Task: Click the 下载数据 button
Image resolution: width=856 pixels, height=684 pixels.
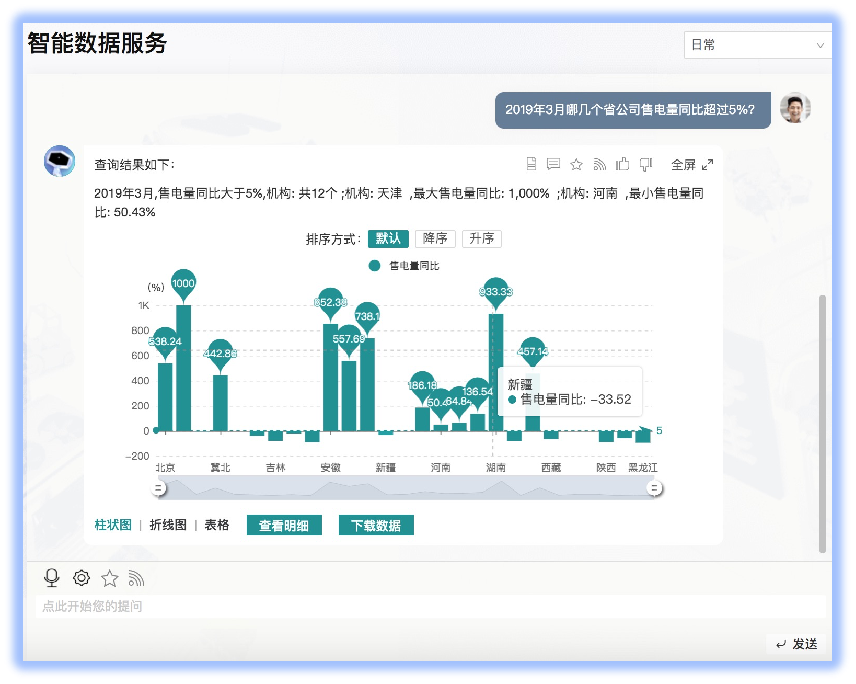Action: click(376, 526)
